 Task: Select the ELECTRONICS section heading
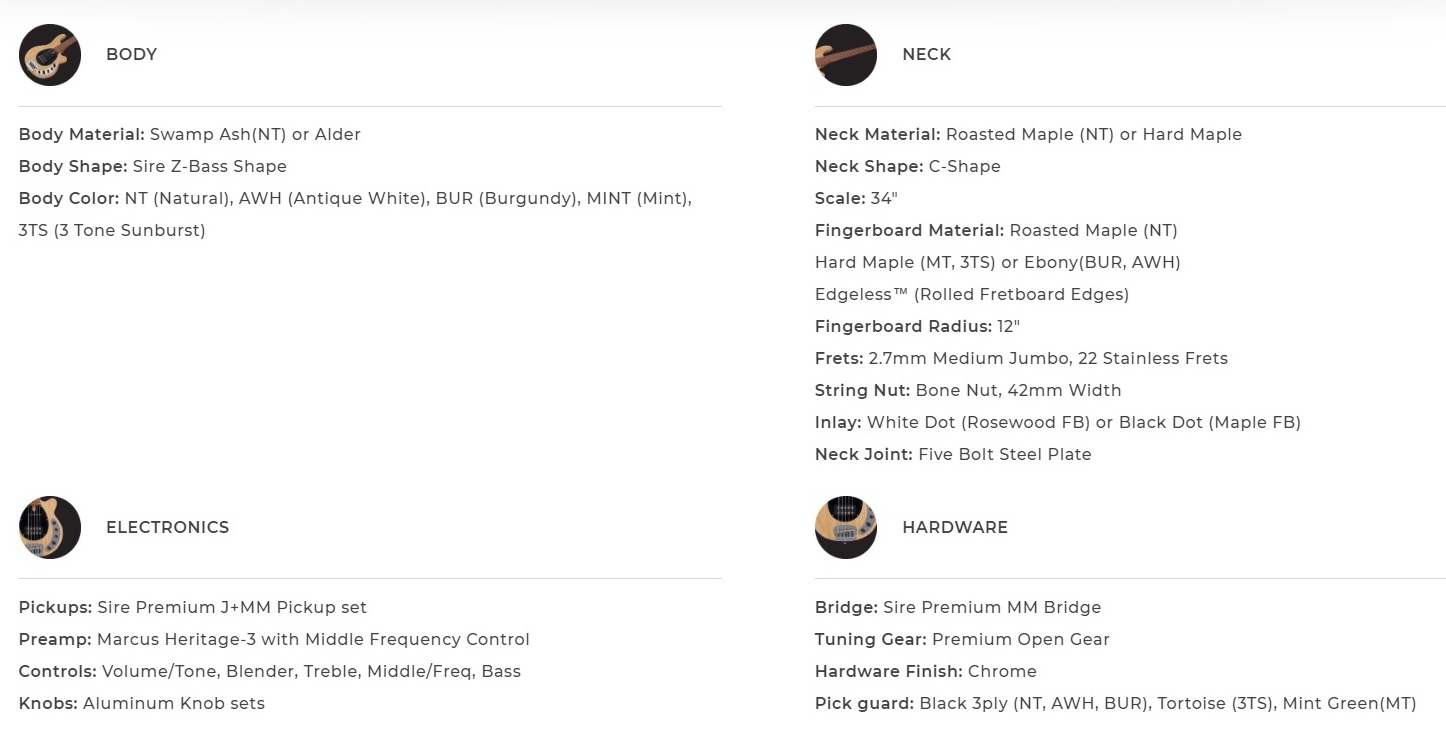(x=168, y=527)
